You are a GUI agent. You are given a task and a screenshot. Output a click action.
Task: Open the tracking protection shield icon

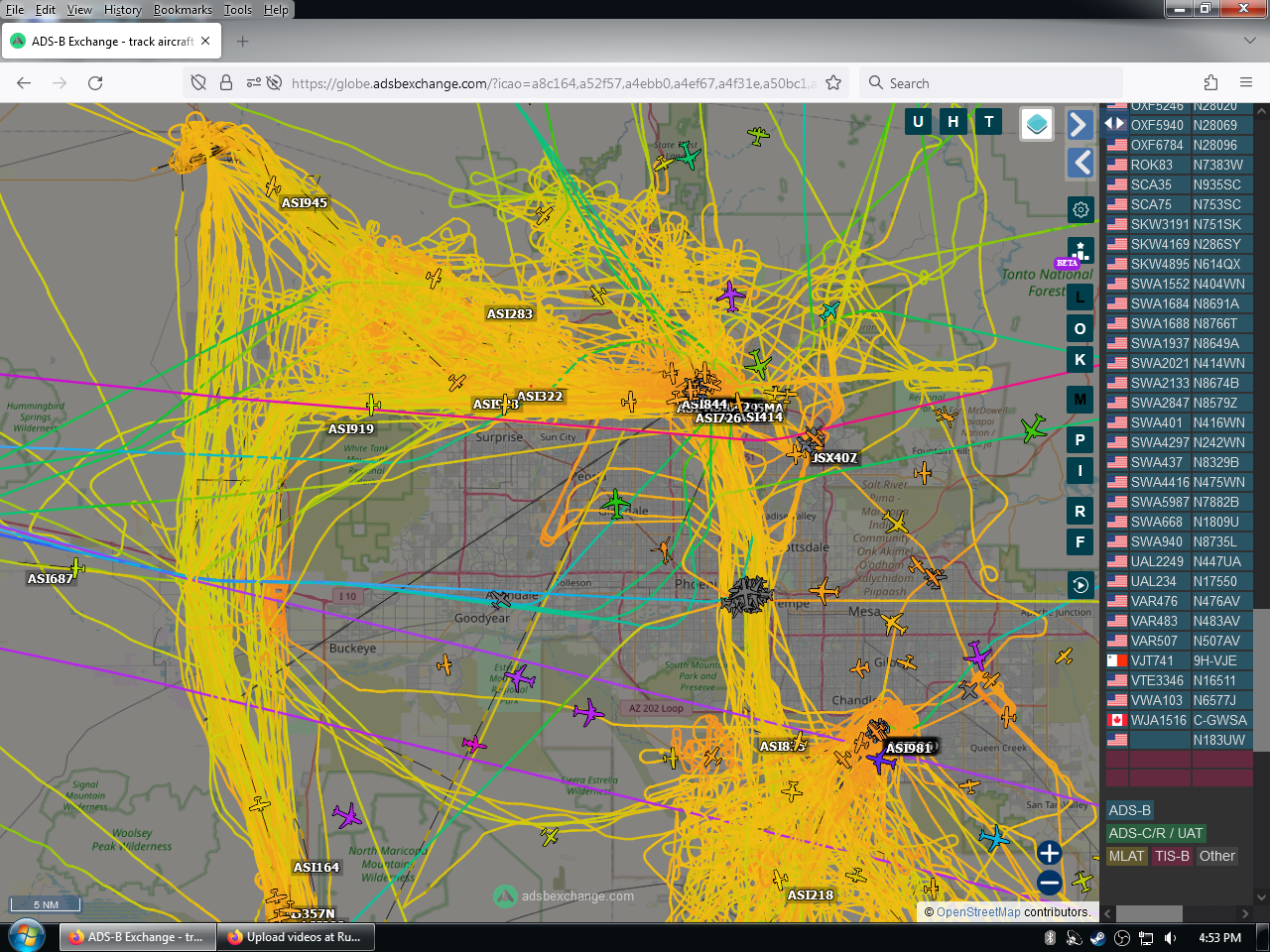[198, 83]
